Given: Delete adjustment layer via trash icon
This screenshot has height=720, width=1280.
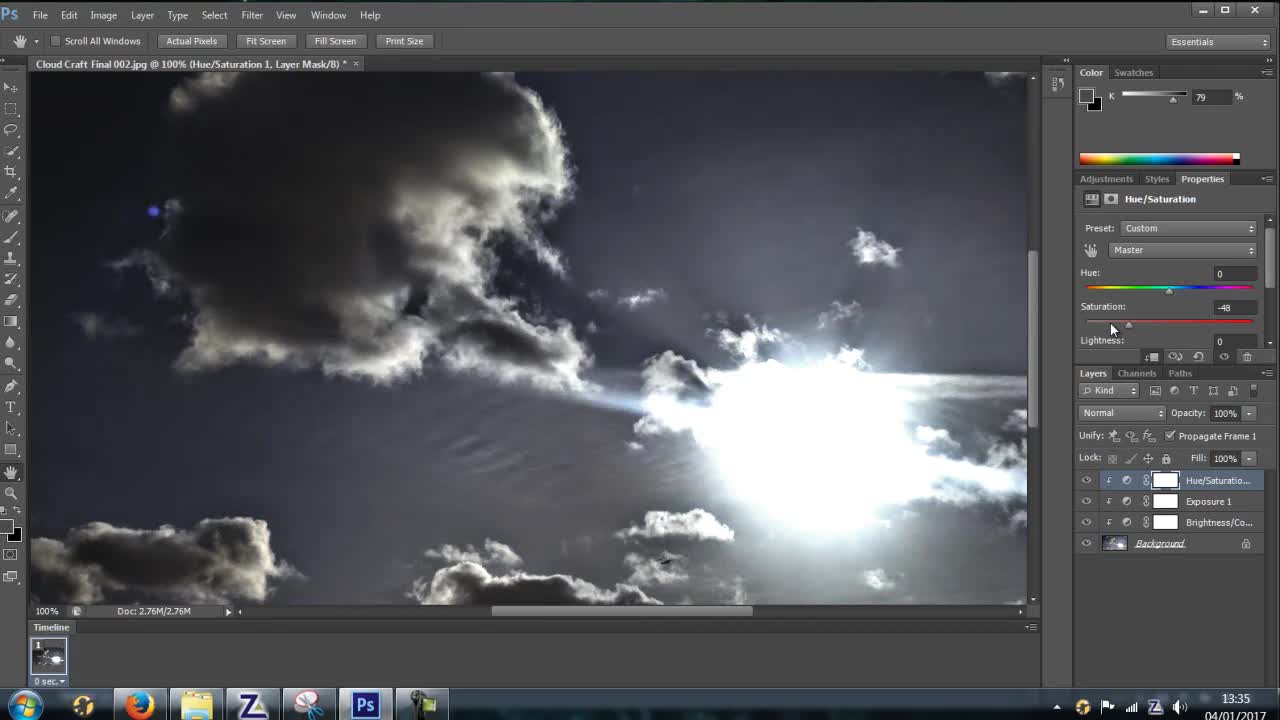Looking at the screenshot, I should coord(1247,357).
